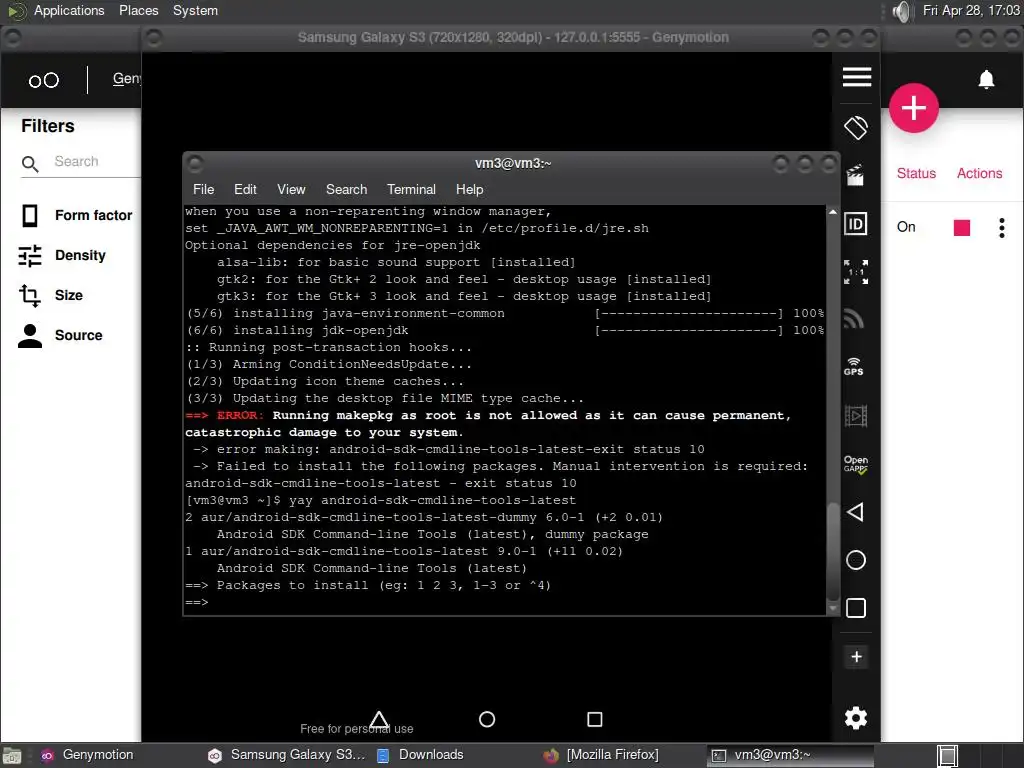
Task: Tap the emulator sidebar Recents square
Action: (856, 608)
